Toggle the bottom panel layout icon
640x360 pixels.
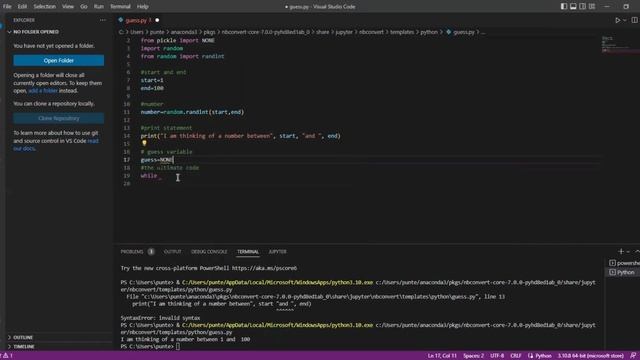pos(573,7)
